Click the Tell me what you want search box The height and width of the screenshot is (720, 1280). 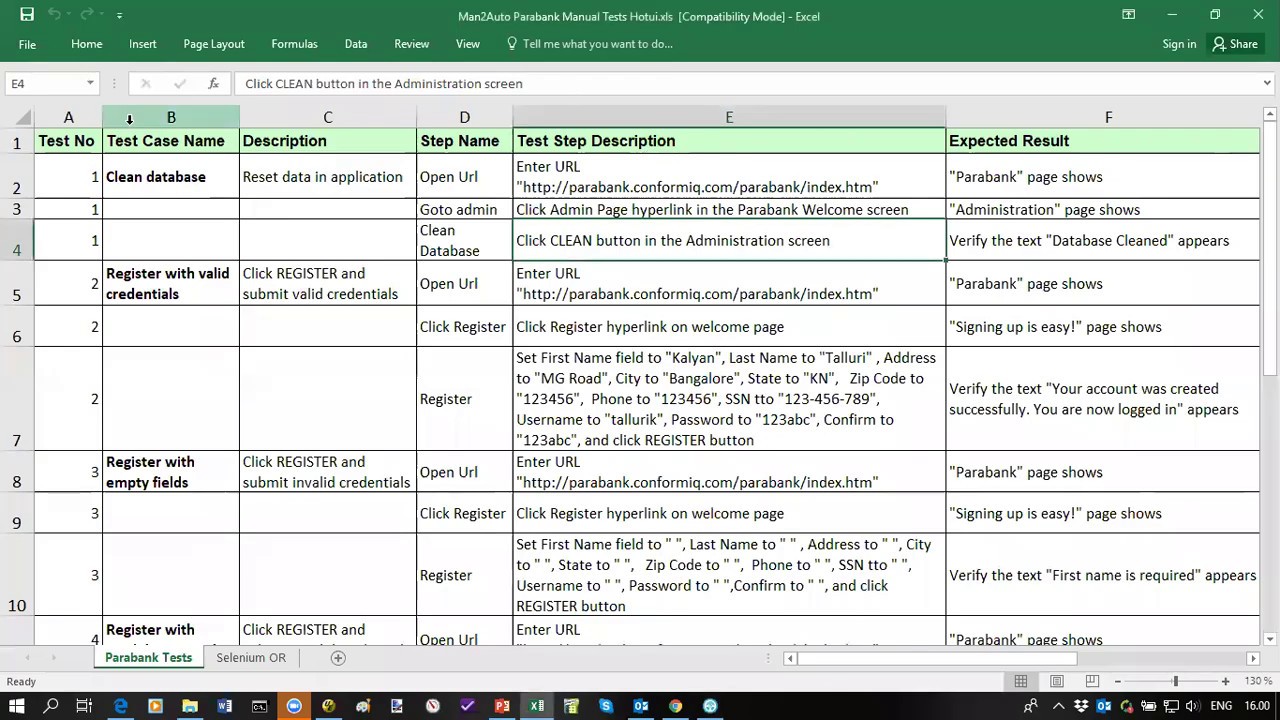(590, 44)
